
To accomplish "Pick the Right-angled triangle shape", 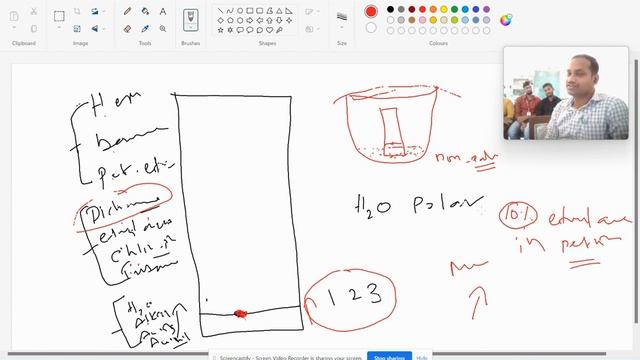I will tap(289, 11).
